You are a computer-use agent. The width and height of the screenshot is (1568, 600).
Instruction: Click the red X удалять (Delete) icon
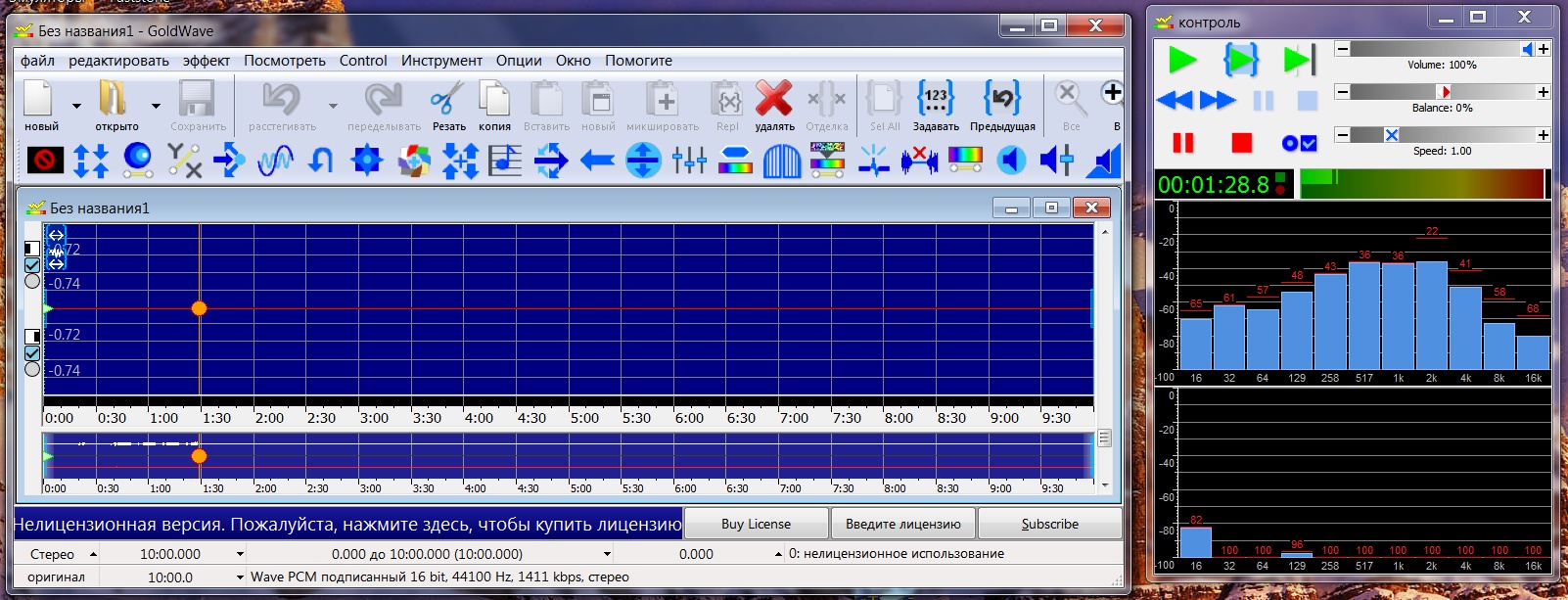(x=773, y=100)
